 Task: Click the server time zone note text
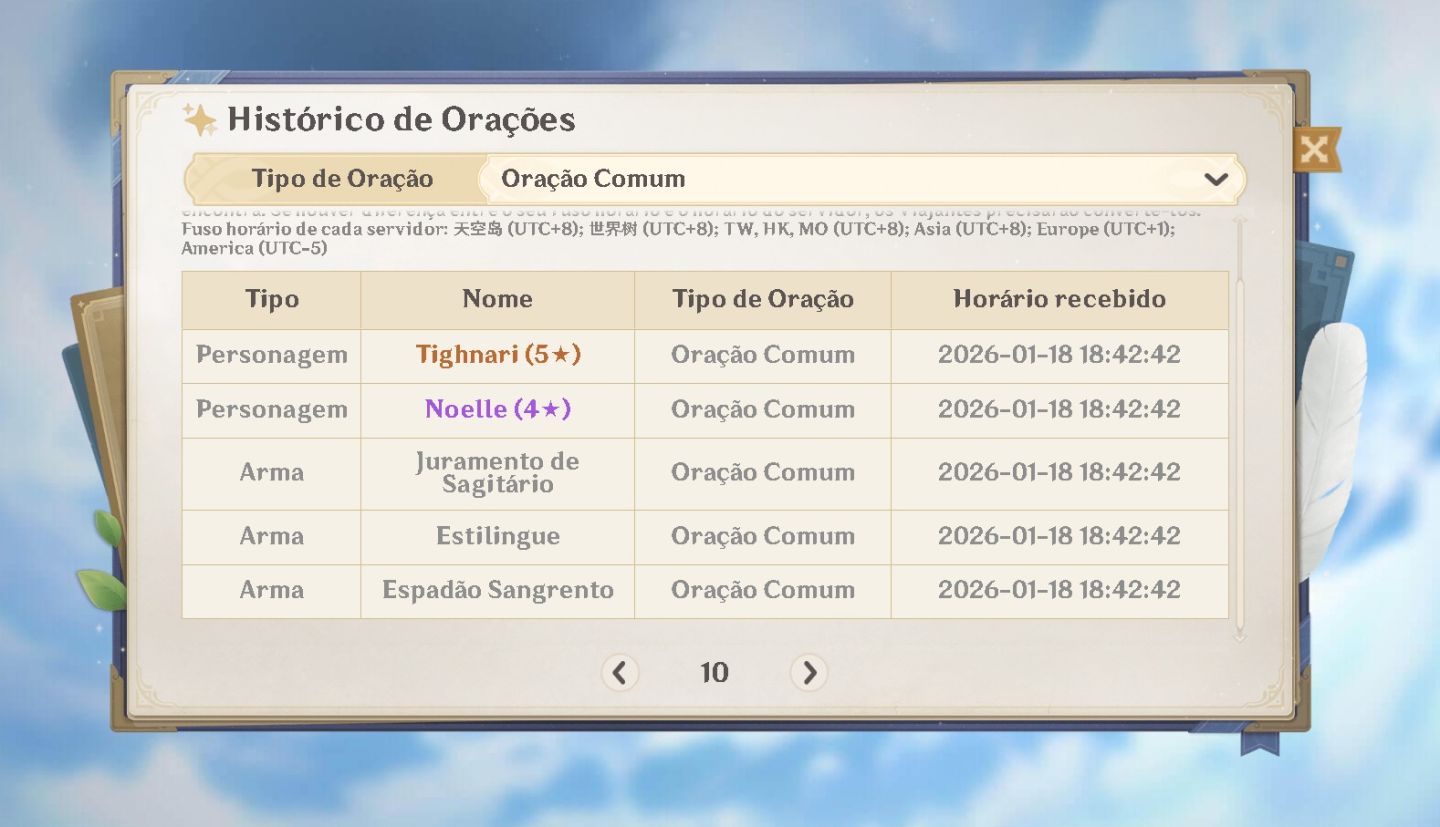(x=678, y=238)
